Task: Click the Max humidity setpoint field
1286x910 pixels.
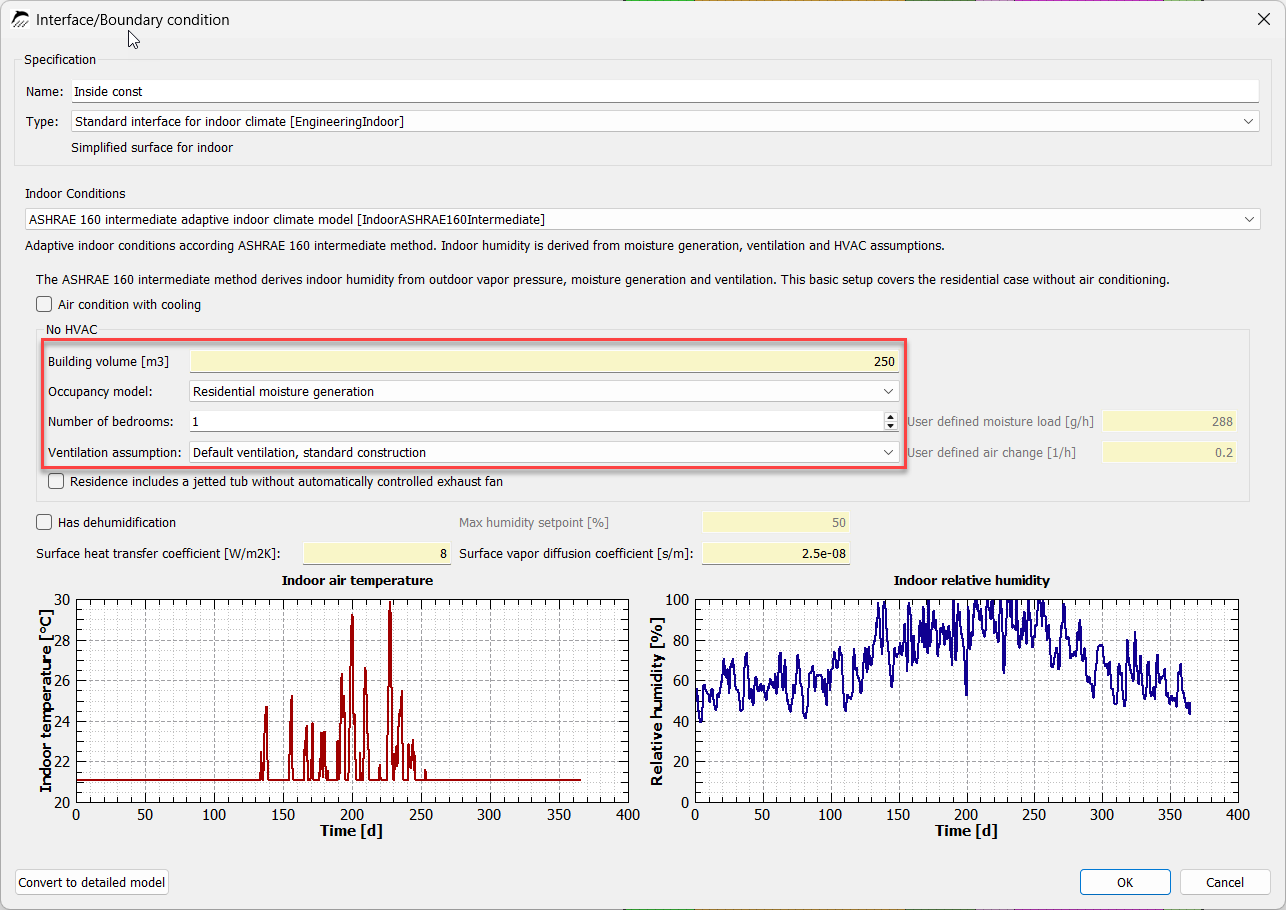Action: (x=776, y=522)
